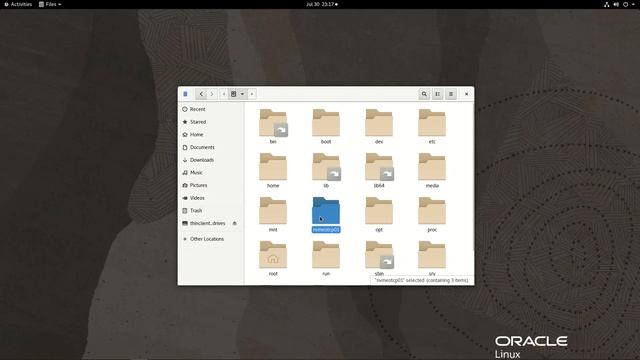Image resolution: width=640 pixels, height=360 pixels.
Task: Open the path bar dropdown arrow
Action: tap(242, 94)
